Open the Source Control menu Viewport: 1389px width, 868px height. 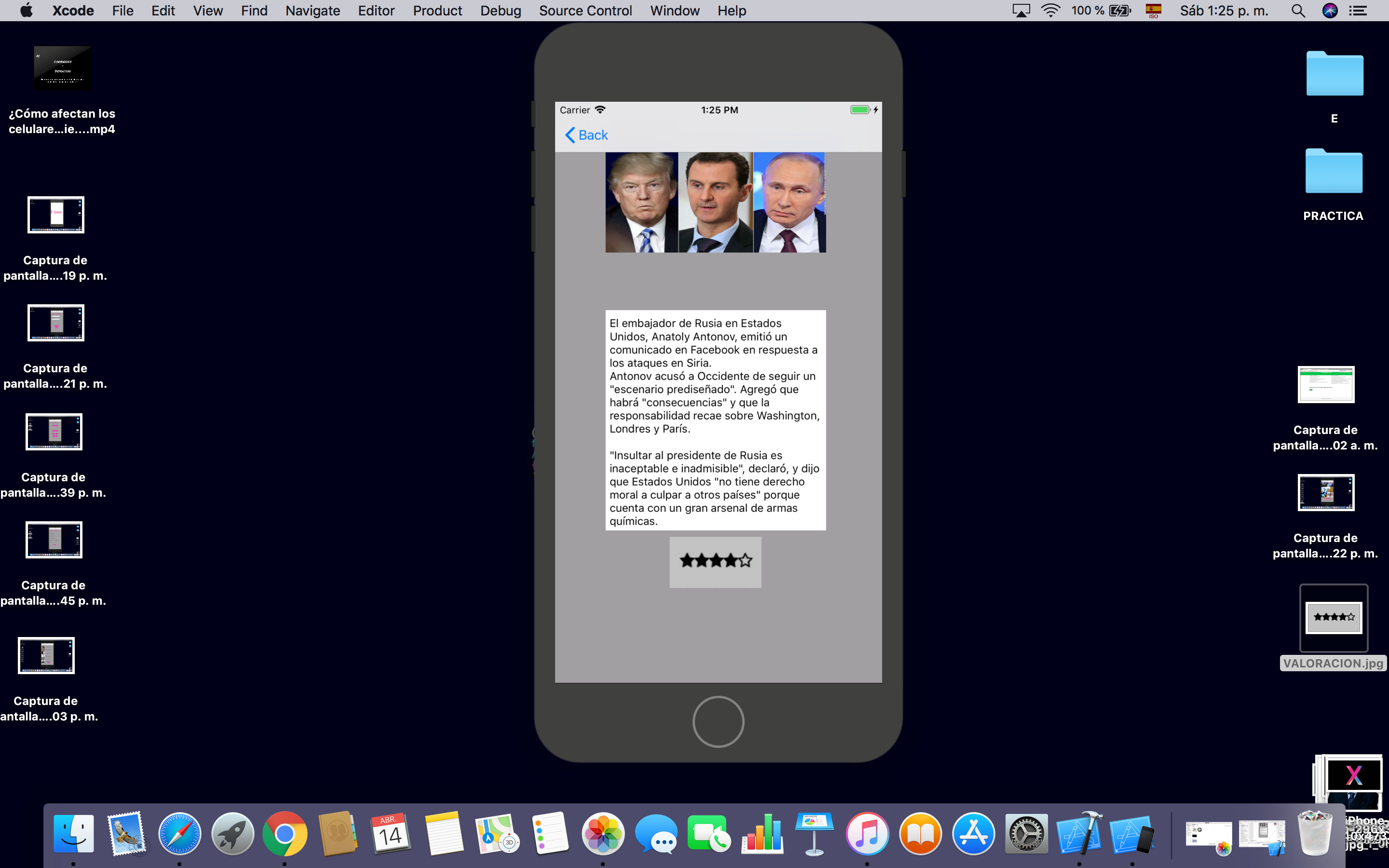(585, 11)
